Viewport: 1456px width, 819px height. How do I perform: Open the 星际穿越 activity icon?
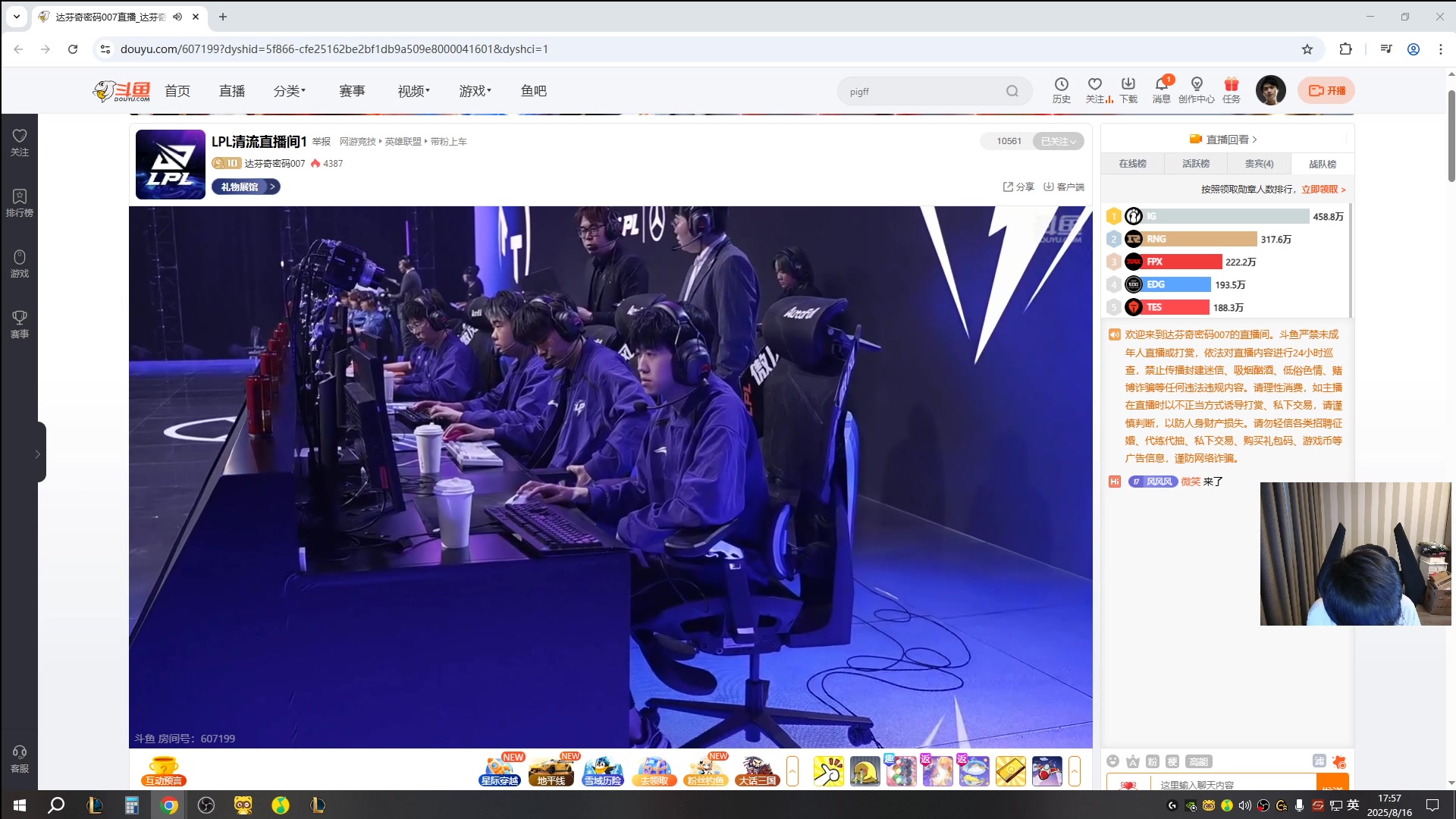tap(500, 771)
